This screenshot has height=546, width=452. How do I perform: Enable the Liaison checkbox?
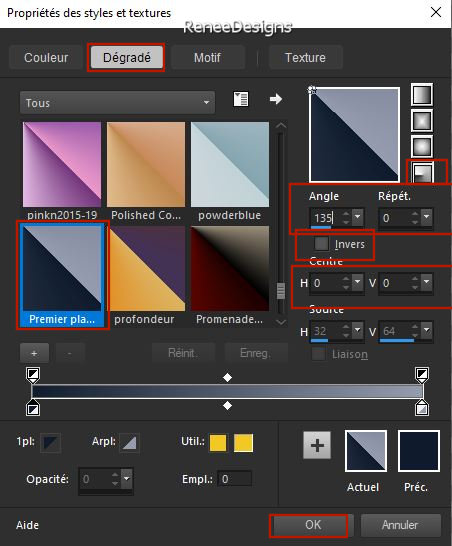pyautogui.click(x=318, y=354)
